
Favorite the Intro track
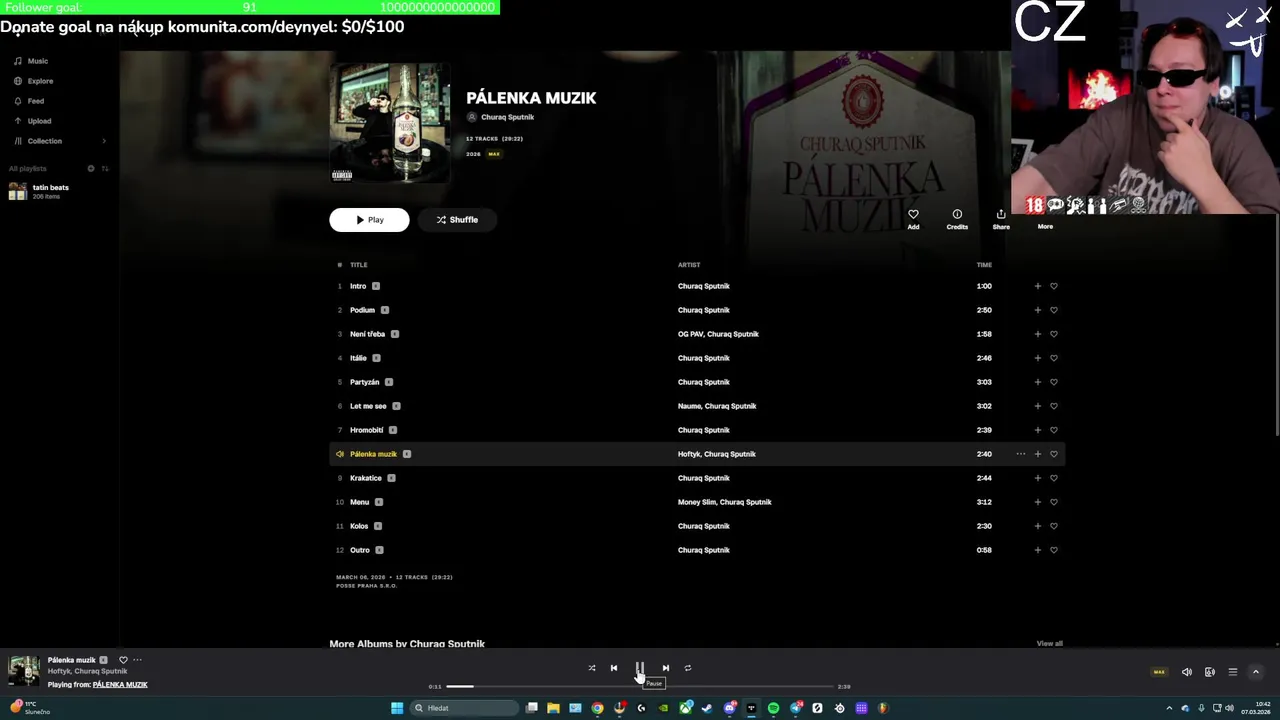[x=1053, y=286]
